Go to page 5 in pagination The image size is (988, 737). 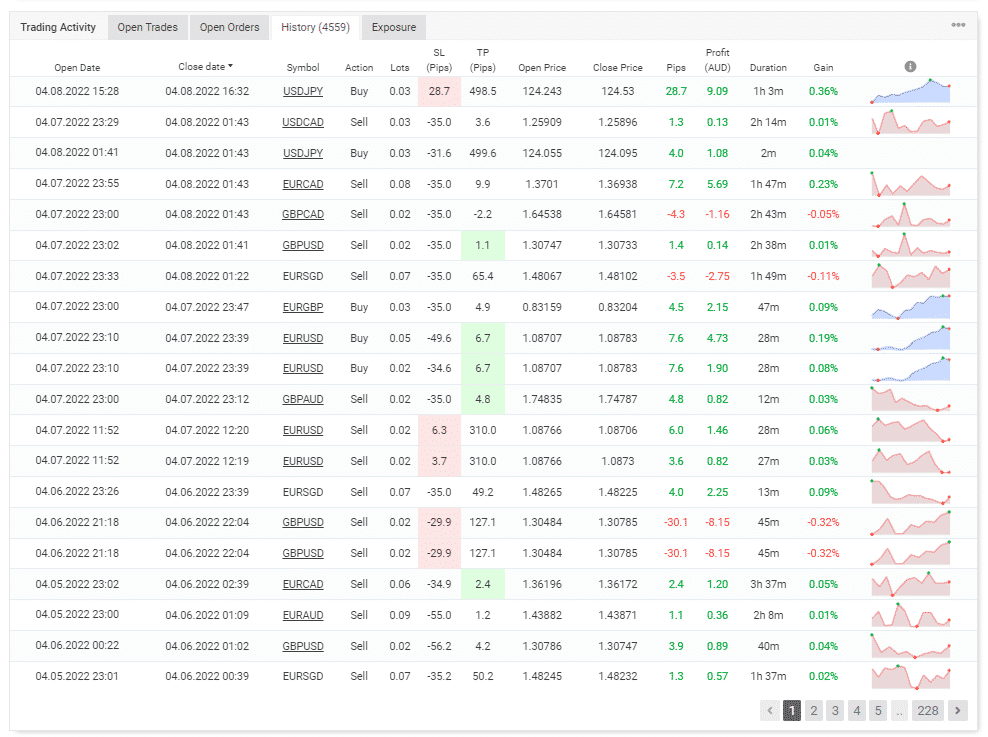[x=878, y=711]
